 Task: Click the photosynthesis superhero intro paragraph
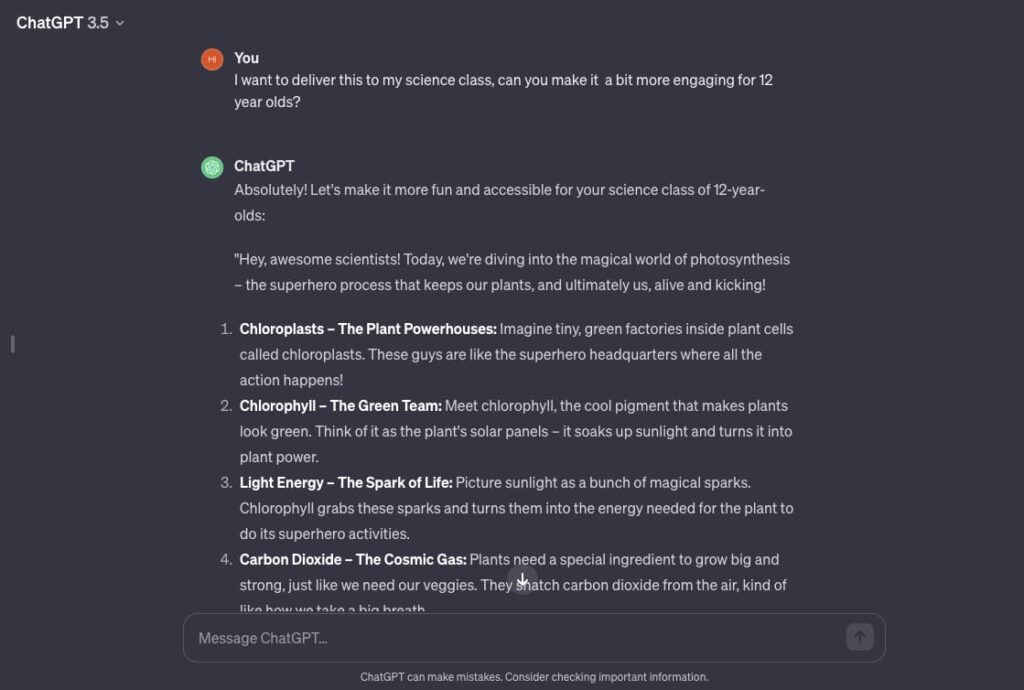tap(513, 271)
